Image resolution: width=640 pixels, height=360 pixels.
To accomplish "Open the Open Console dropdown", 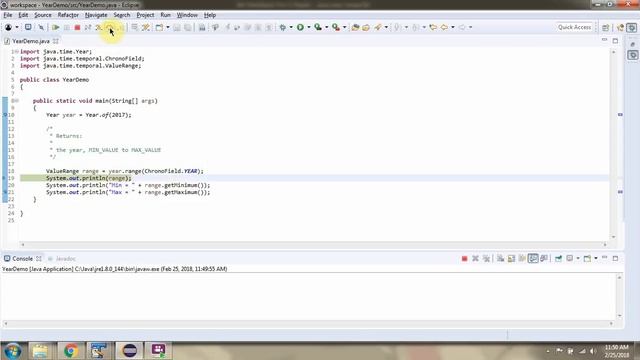I will pyautogui.click(x=596, y=258).
